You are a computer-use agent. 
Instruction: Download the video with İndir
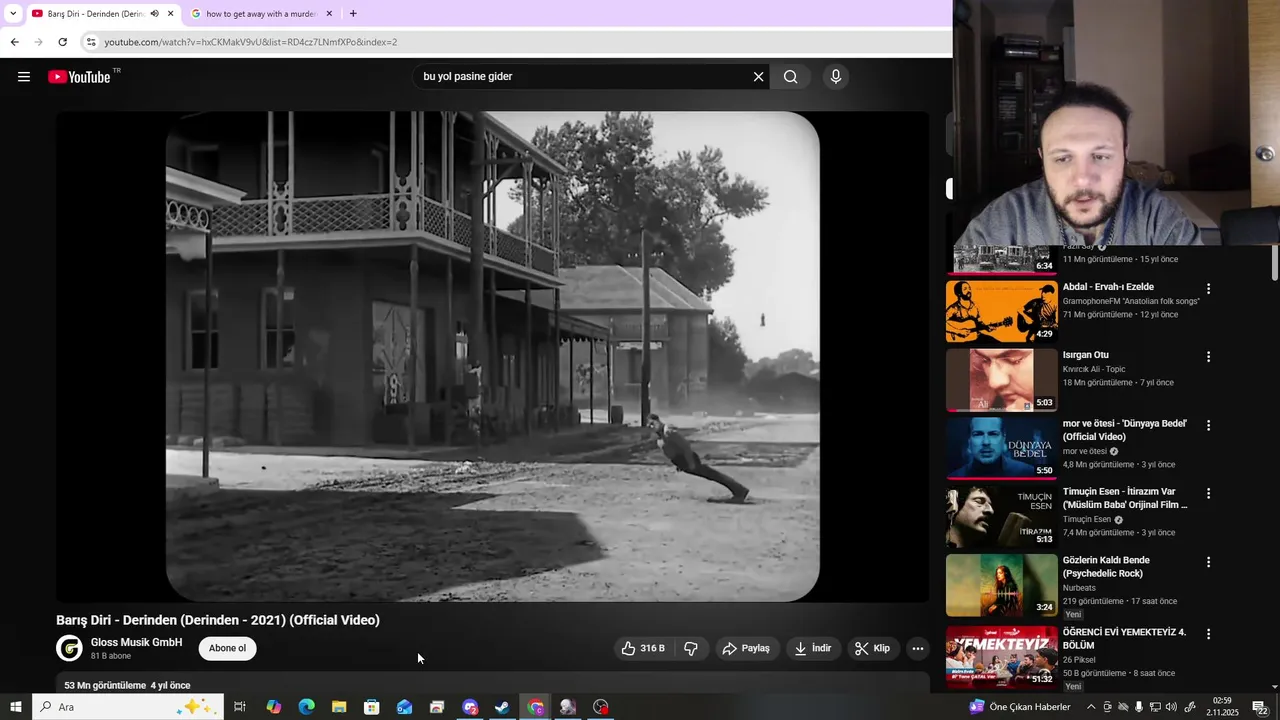click(x=813, y=648)
